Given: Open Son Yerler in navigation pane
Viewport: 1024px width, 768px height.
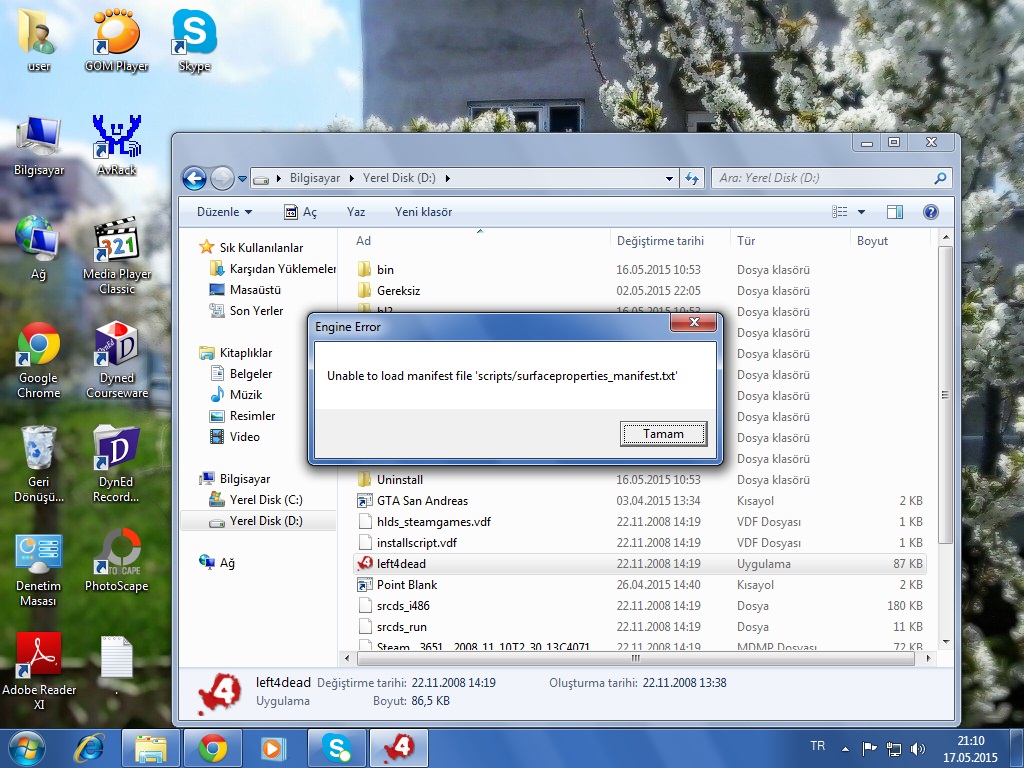Looking at the screenshot, I should [x=256, y=311].
